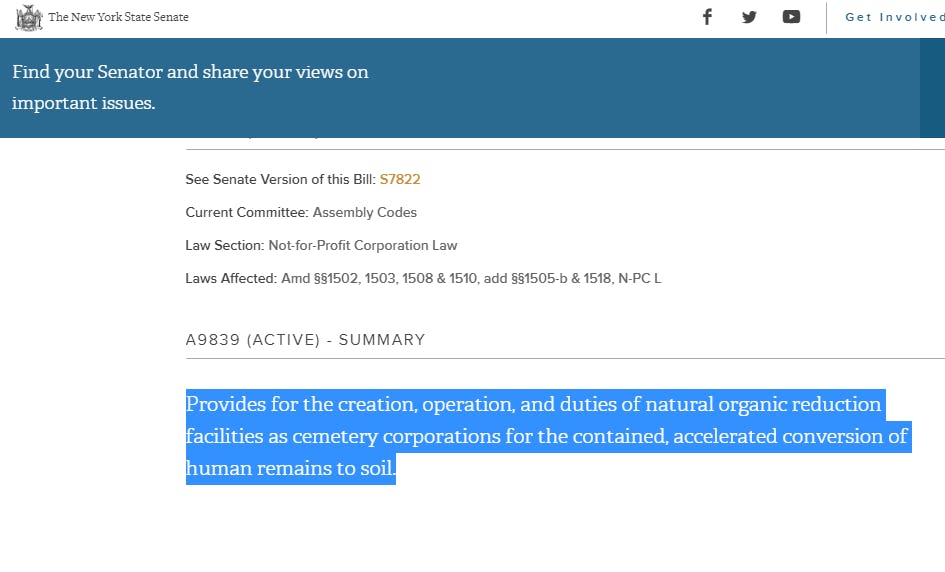
Task: Click the dark blue panel at banner's right edge
Action: click(932, 88)
